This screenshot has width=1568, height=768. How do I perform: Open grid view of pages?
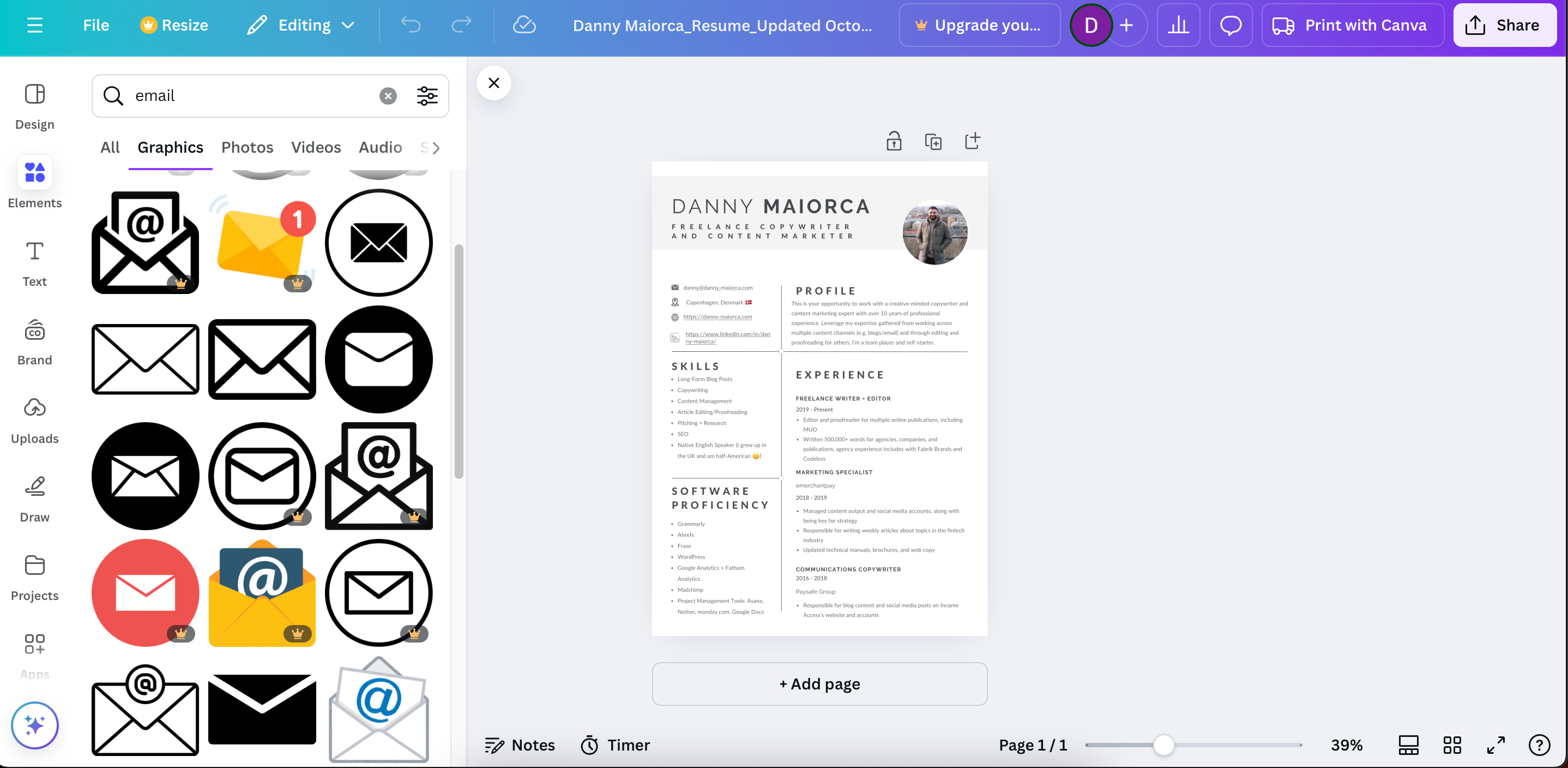(1452, 745)
